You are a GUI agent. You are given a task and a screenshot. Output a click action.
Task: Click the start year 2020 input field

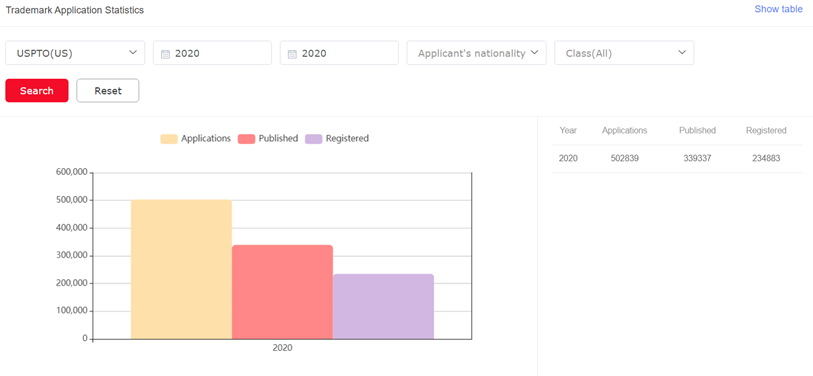pyautogui.click(x=213, y=53)
